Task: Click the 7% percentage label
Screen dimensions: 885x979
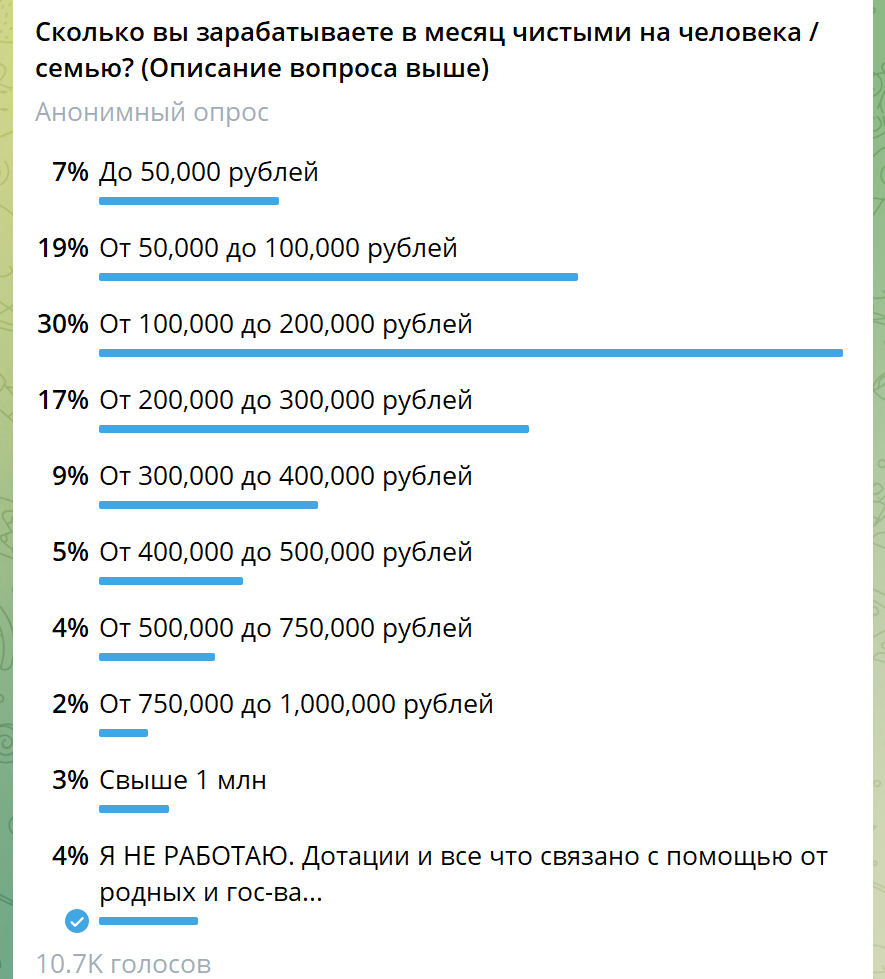Action: (70, 172)
